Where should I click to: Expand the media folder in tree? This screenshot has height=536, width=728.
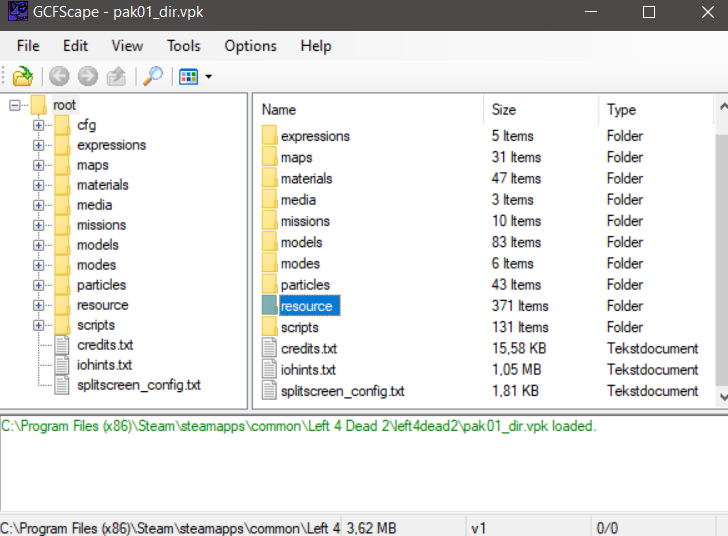pyautogui.click(x=39, y=205)
